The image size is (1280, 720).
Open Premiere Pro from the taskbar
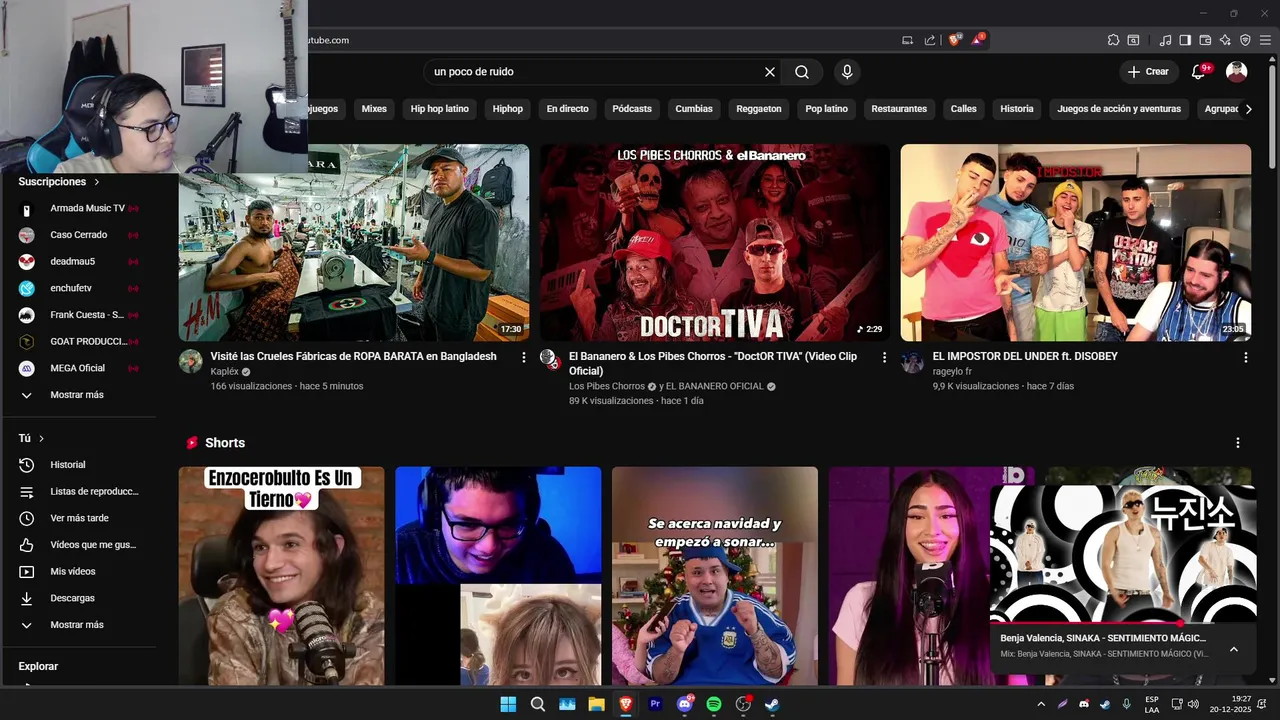[x=655, y=704]
